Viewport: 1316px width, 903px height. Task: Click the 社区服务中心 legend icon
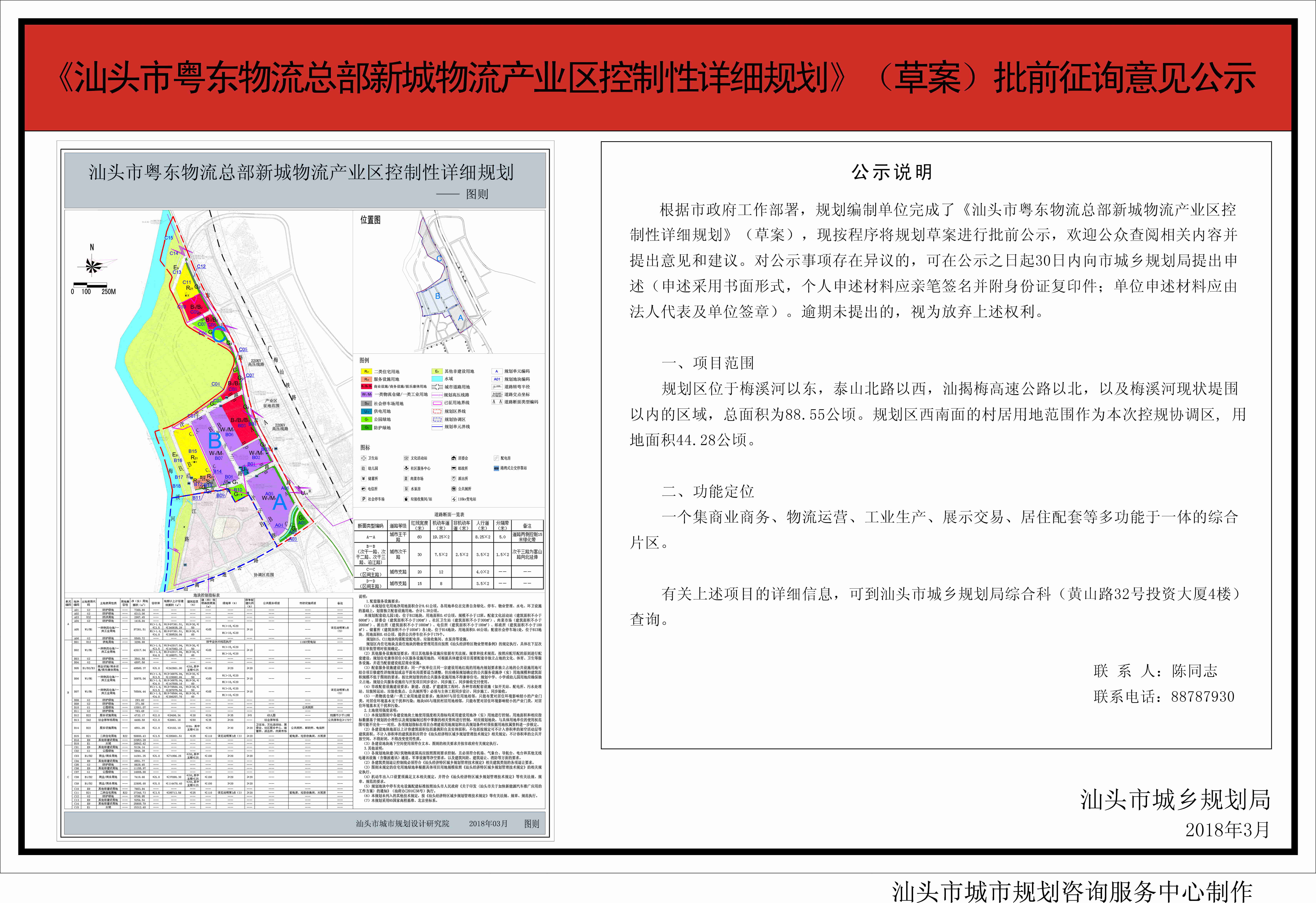[x=407, y=468]
